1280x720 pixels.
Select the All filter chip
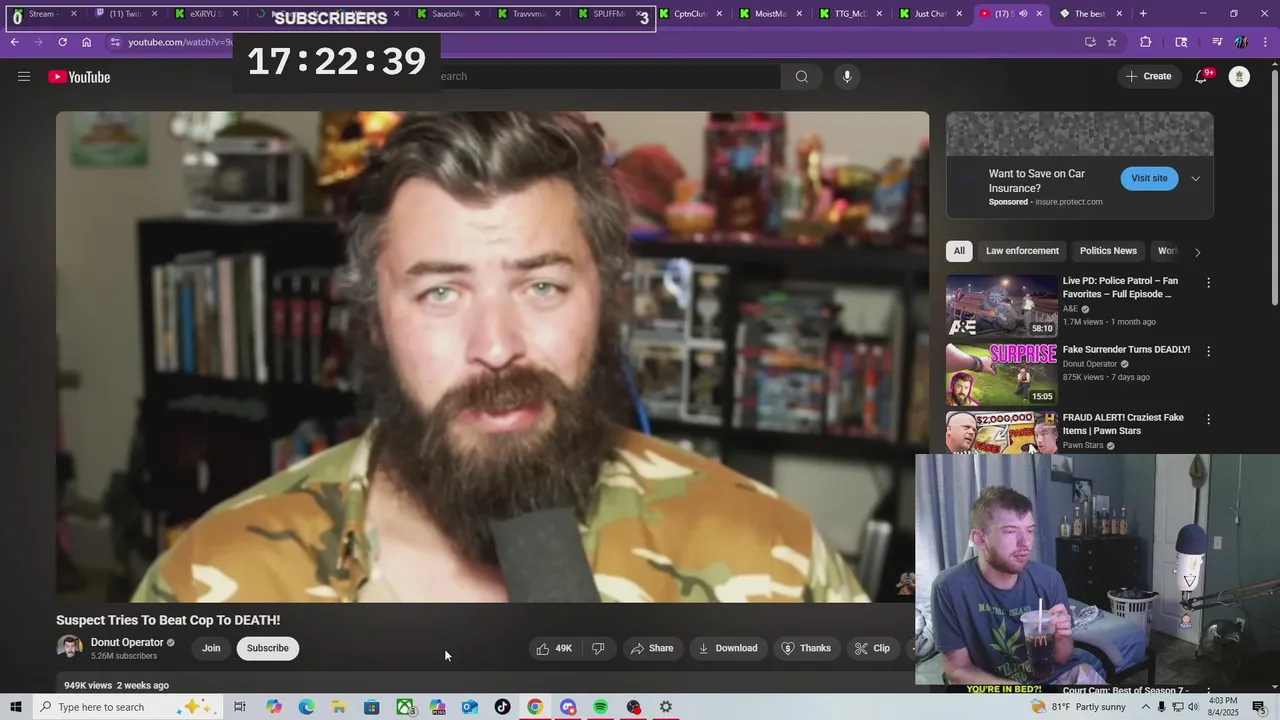click(x=959, y=251)
